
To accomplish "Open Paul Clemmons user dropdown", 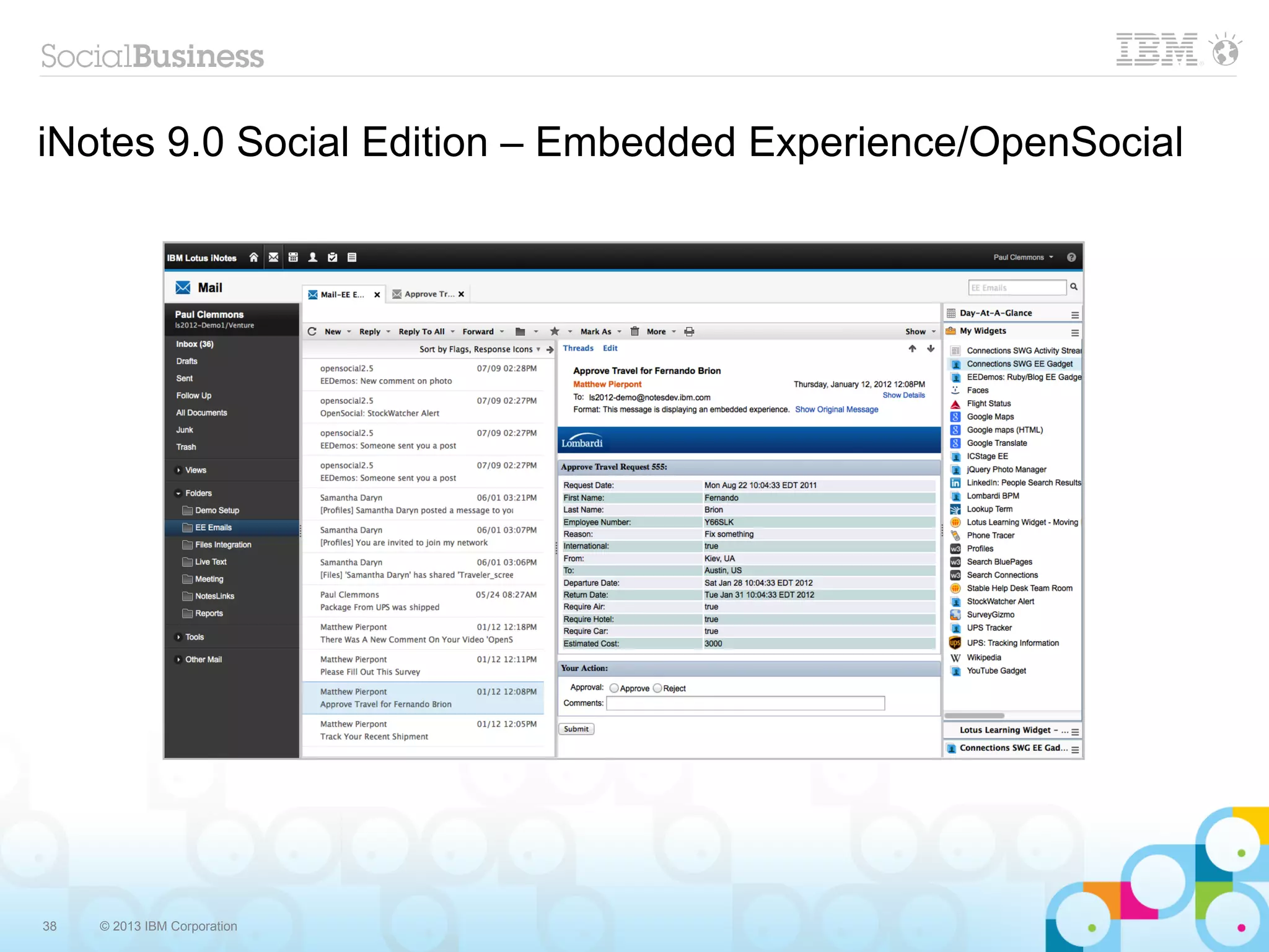I will click(x=1023, y=258).
